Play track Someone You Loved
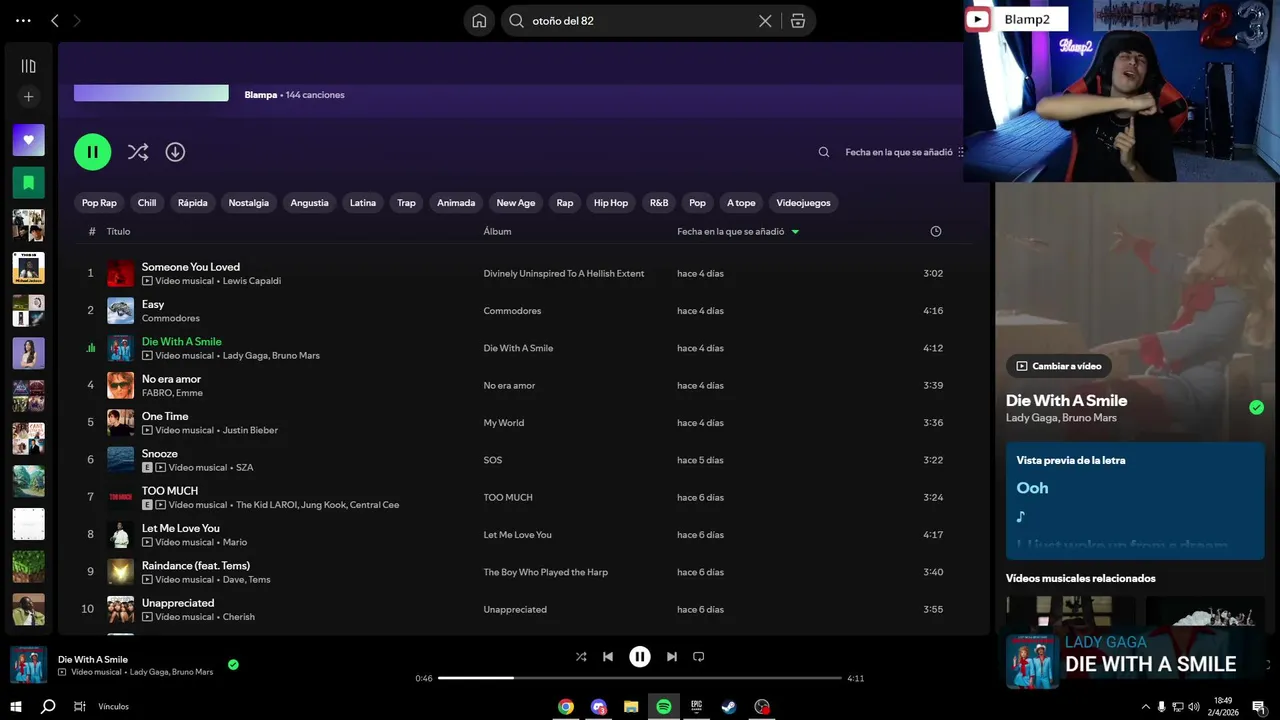The height and width of the screenshot is (720, 1280). coord(191,267)
